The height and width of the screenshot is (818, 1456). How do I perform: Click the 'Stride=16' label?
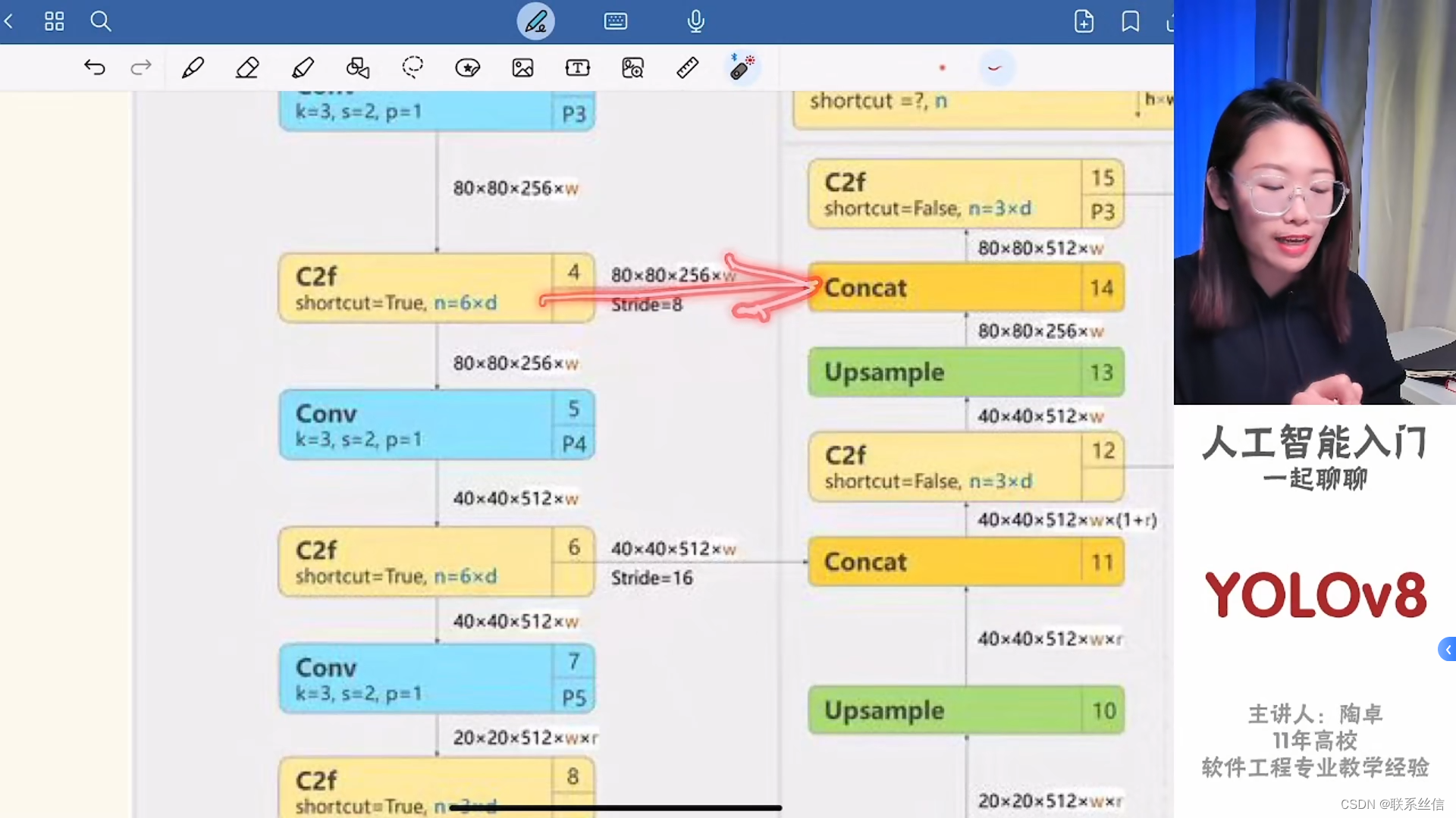point(652,578)
